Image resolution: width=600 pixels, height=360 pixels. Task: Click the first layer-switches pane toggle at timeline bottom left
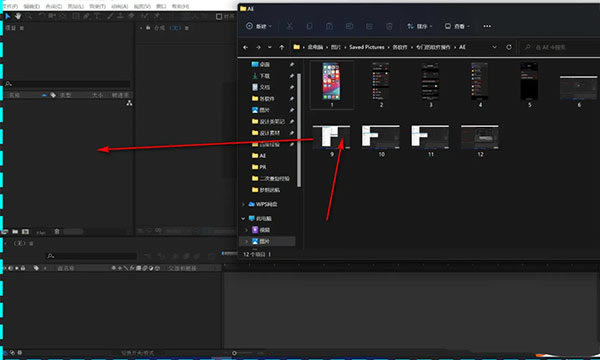tap(5, 353)
